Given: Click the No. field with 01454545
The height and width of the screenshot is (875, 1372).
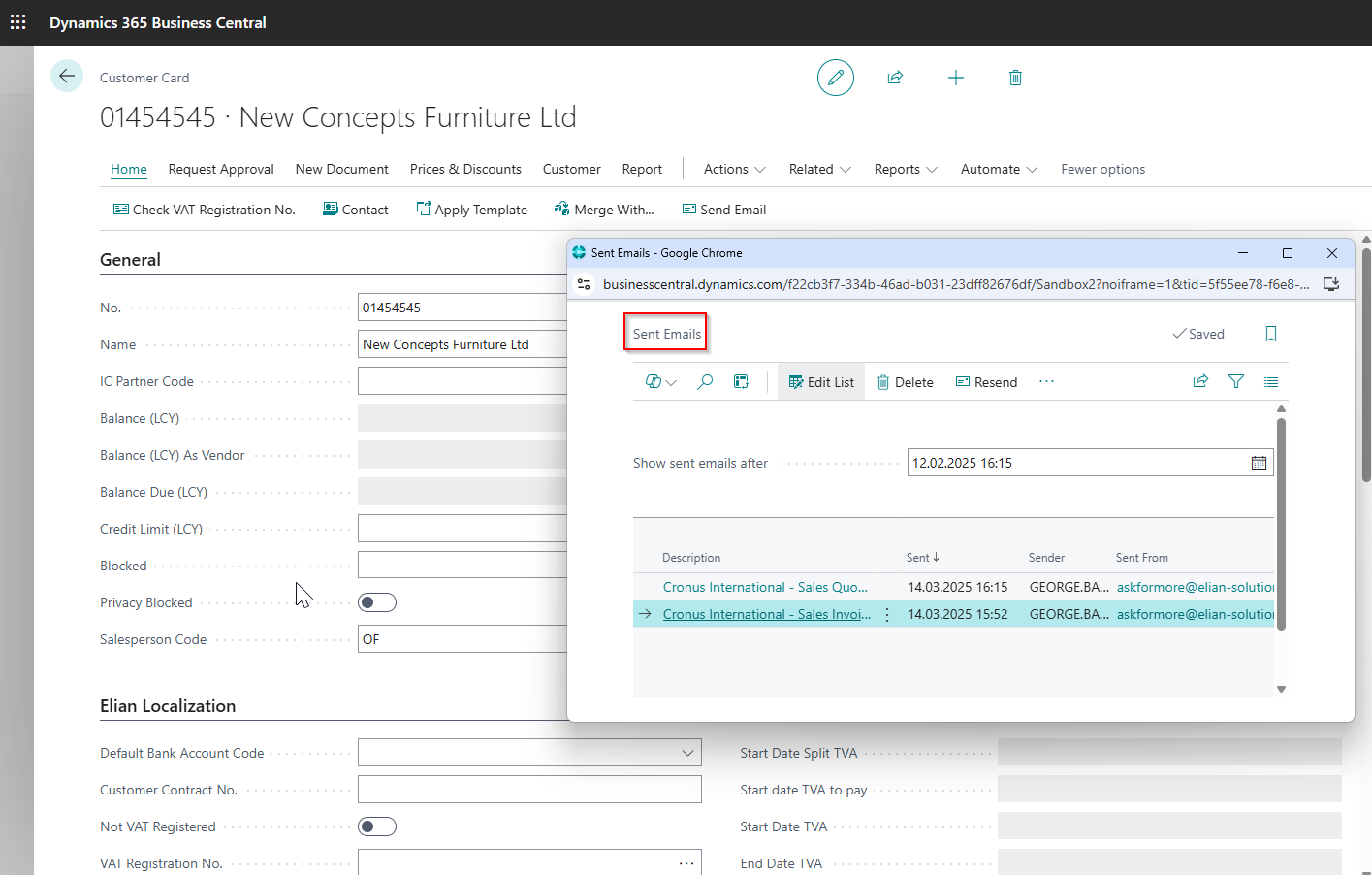Looking at the screenshot, I should tap(463, 308).
